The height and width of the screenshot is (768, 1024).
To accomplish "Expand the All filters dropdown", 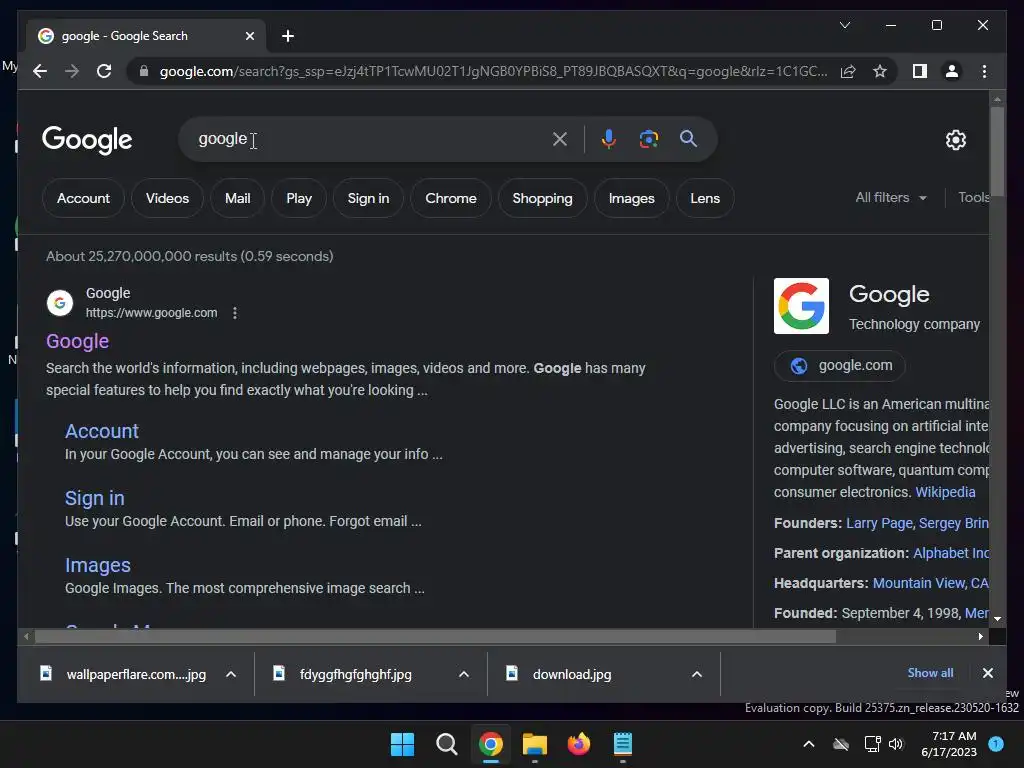I will (x=891, y=197).
